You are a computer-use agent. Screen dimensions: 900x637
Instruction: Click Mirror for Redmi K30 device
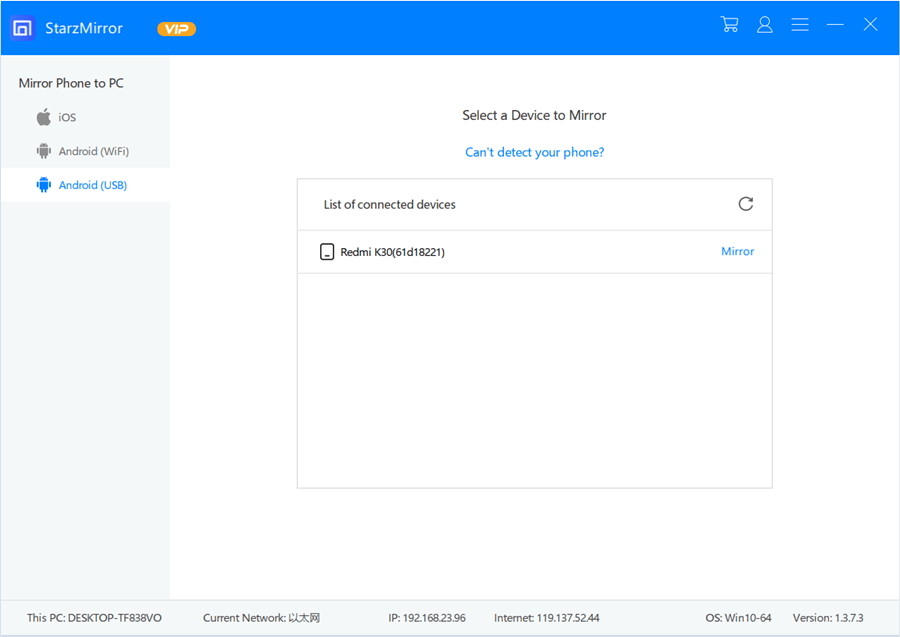click(x=738, y=251)
